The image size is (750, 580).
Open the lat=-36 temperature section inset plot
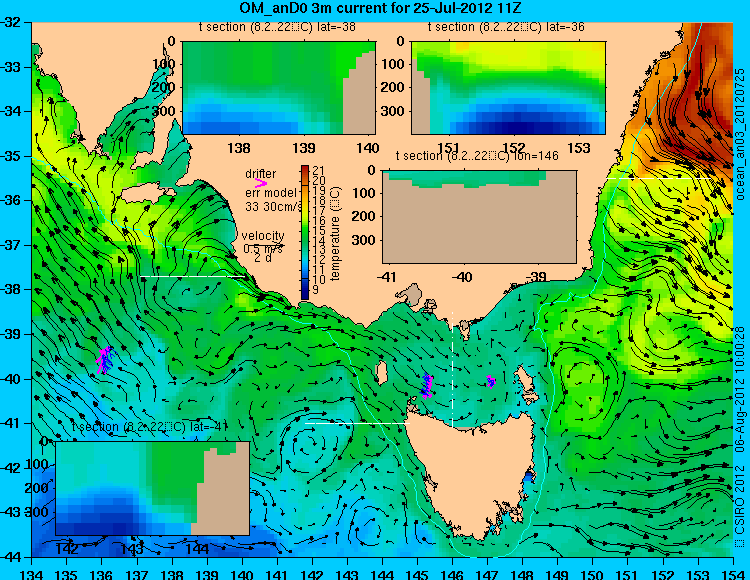tap(508, 88)
